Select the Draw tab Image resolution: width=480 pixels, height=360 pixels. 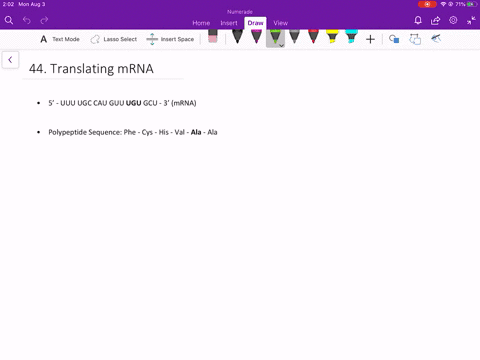[255, 23]
